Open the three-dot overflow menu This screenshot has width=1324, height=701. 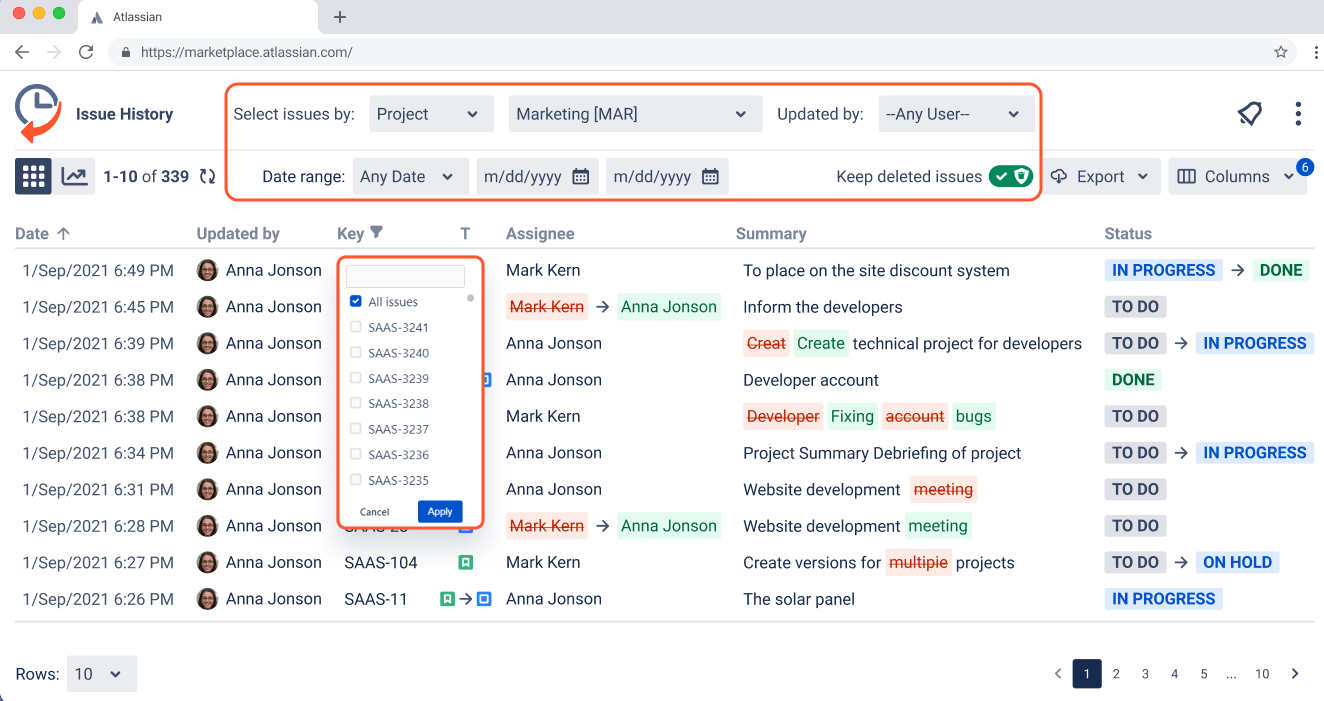point(1298,113)
